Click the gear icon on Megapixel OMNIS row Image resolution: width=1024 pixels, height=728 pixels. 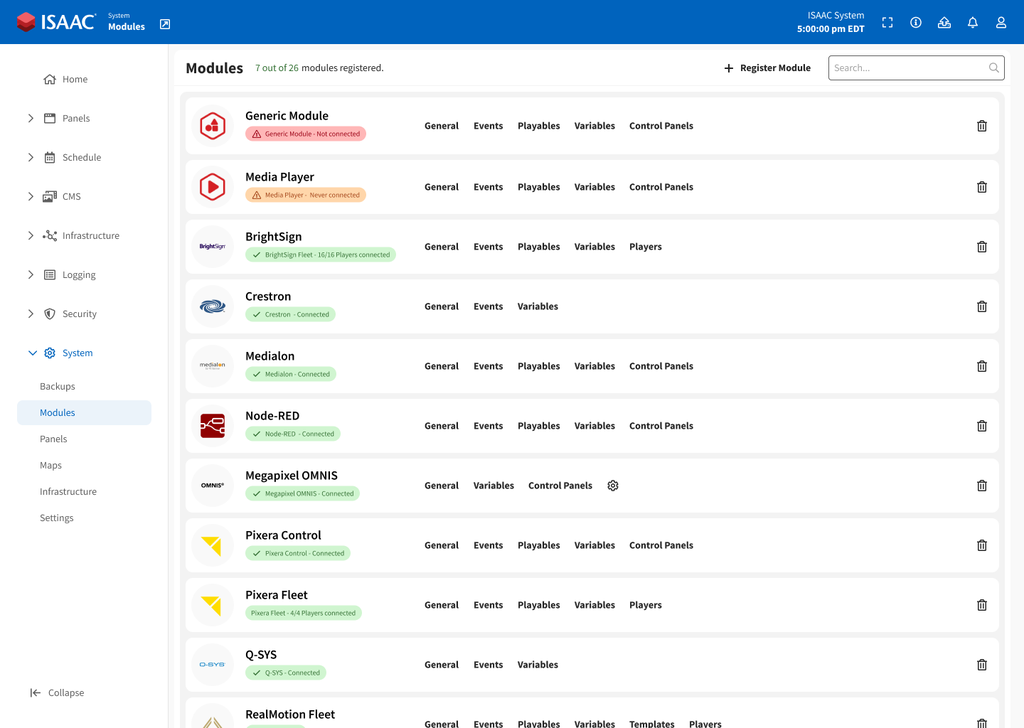pyautogui.click(x=613, y=486)
